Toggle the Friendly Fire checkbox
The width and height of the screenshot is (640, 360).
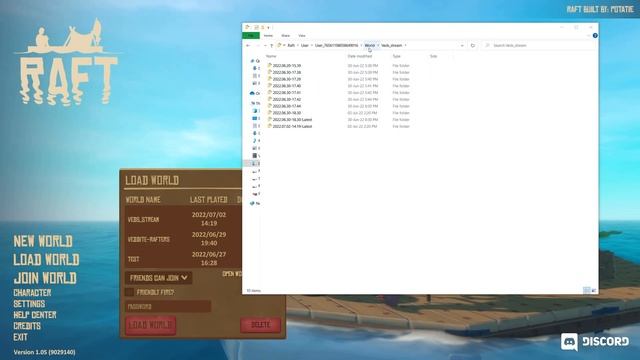click(129, 292)
